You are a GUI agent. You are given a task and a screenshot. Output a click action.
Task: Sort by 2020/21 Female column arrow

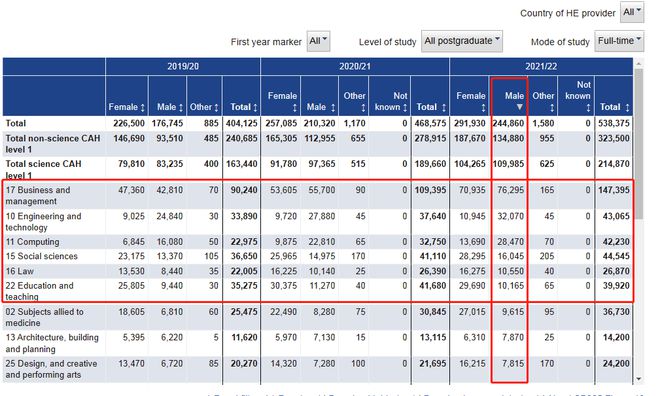click(295, 108)
